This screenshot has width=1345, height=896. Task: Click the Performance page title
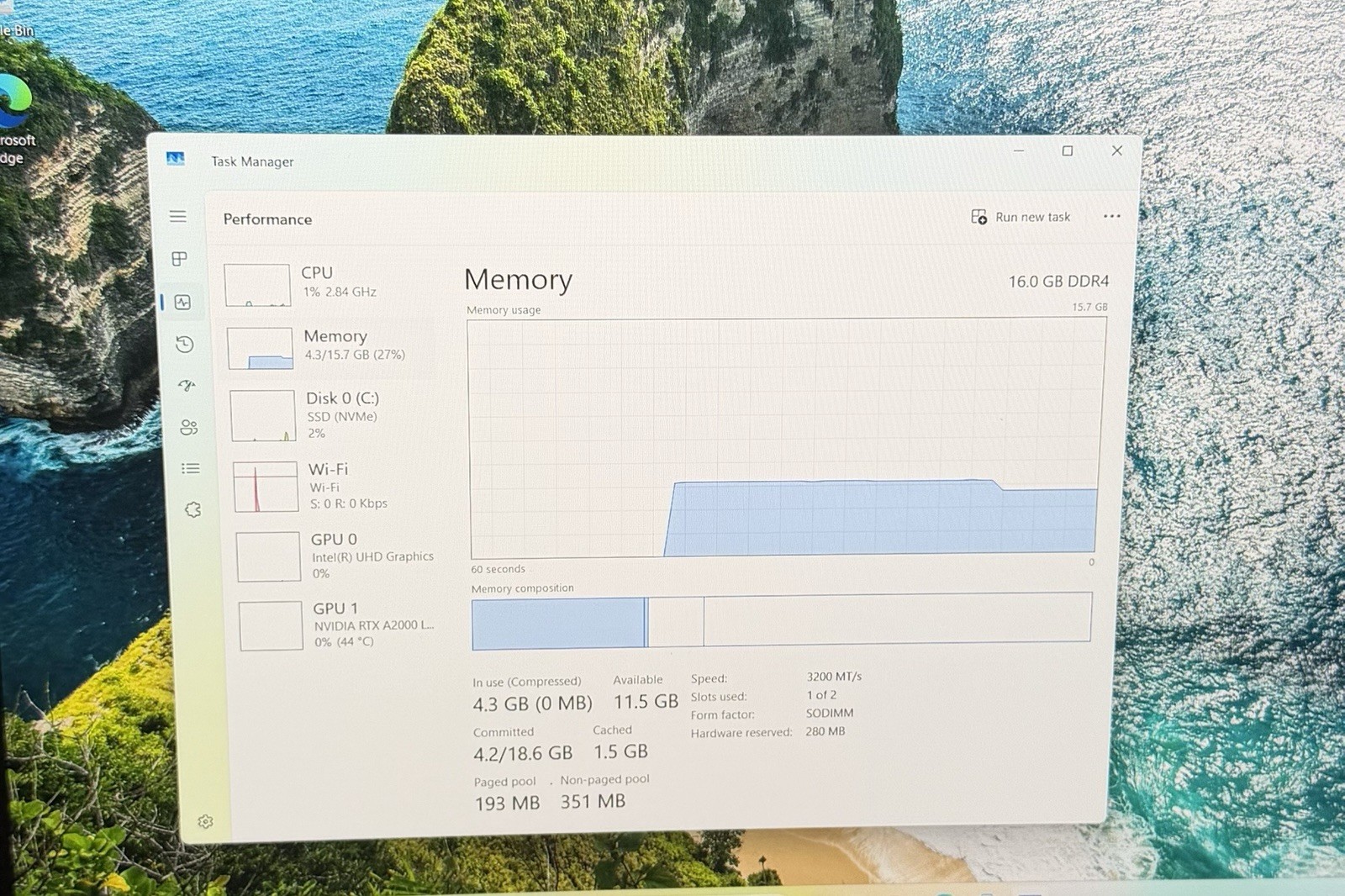267,219
